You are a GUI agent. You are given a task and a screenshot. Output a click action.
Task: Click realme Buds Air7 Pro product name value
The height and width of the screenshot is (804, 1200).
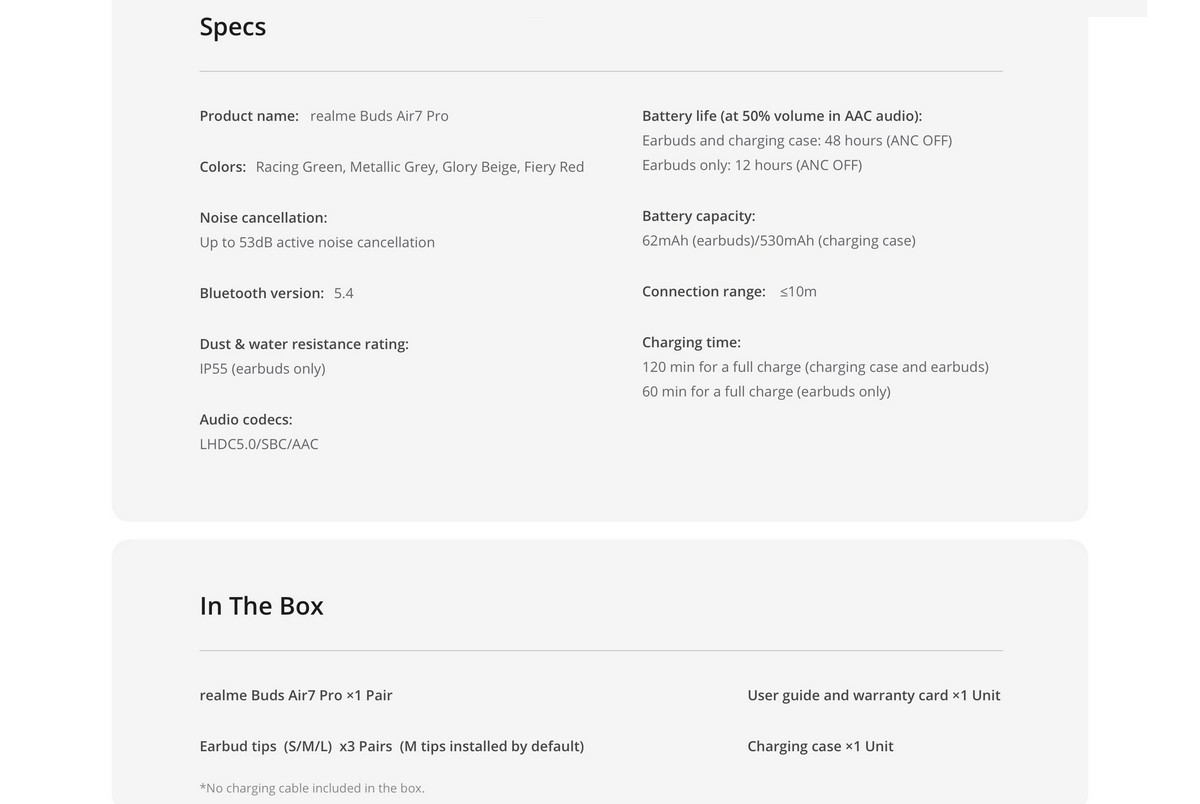(x=379, y=116)
